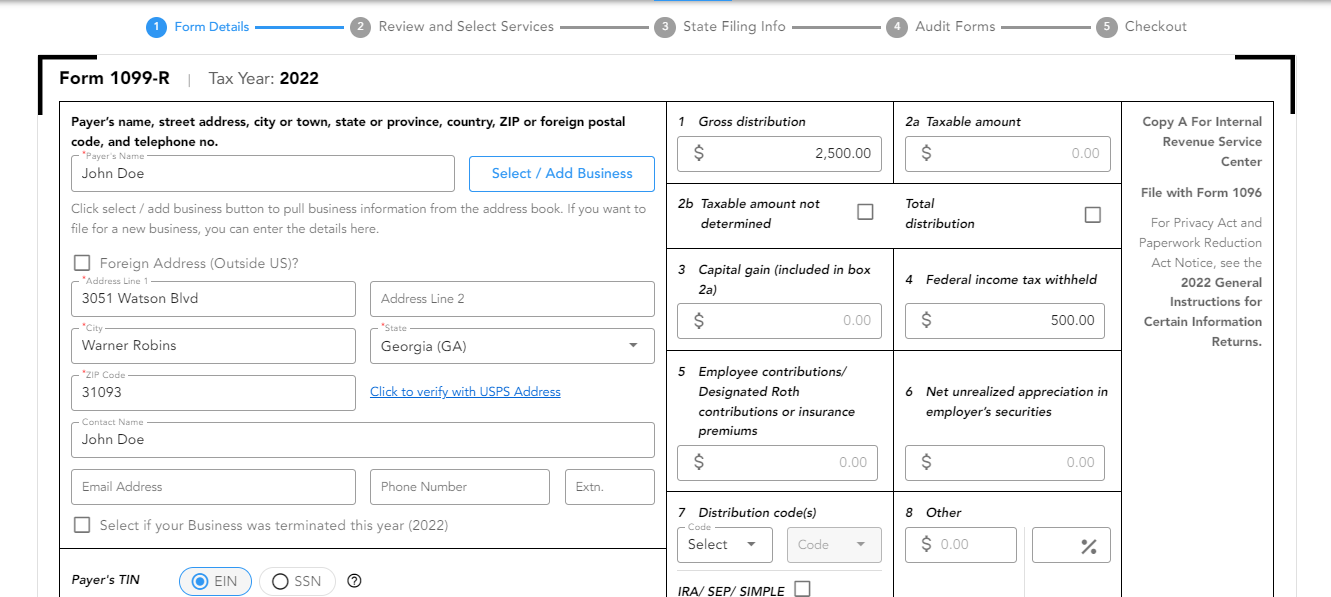Click the verify with USPS Address link
The height and width of the screenshot is (597, 1331).
click(465, 392)
